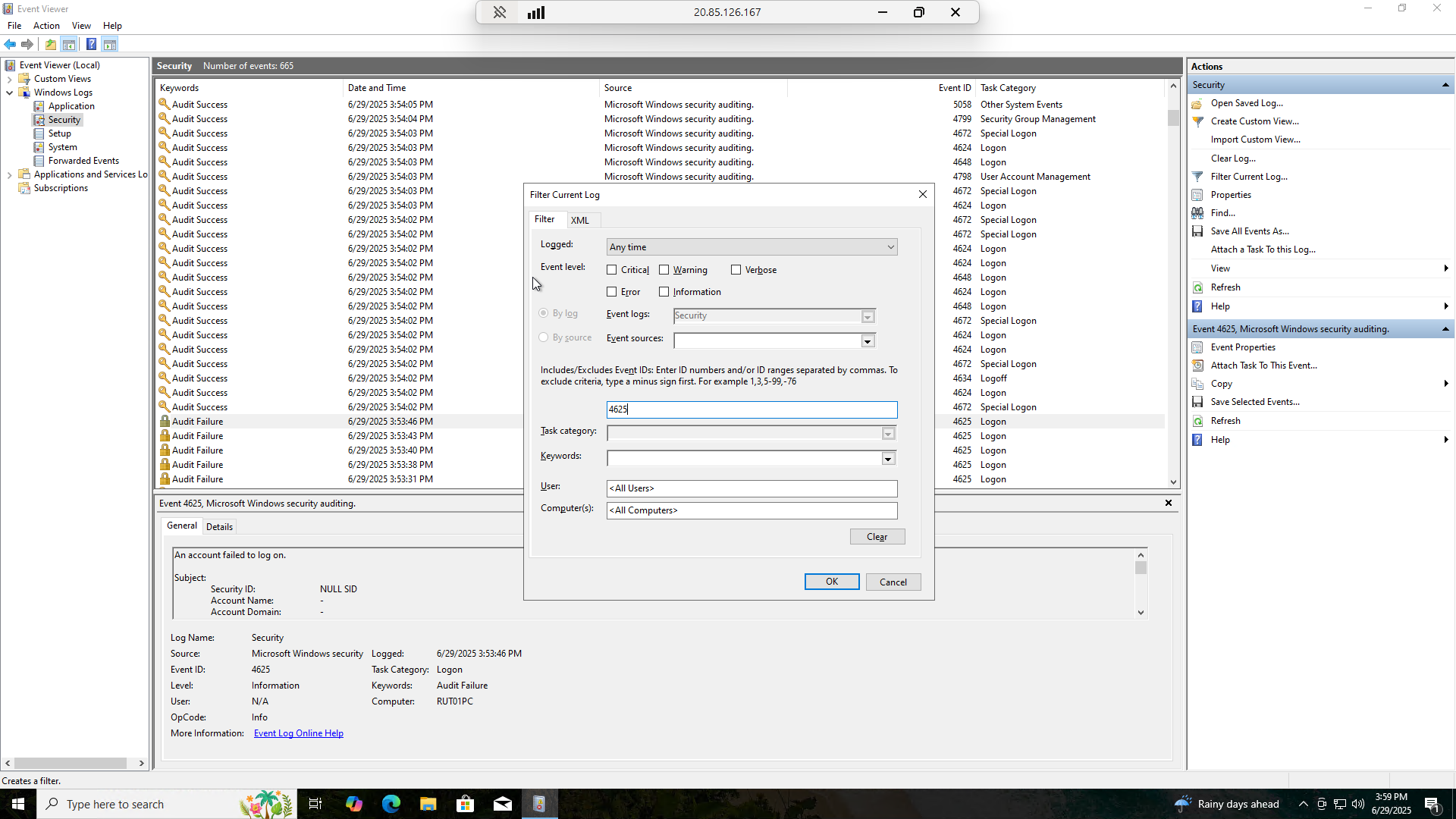Viewport: 1456px width, 819px height.
Task: Click the Computer(s) field showing All Computers
Action: [x=752, y=510]
